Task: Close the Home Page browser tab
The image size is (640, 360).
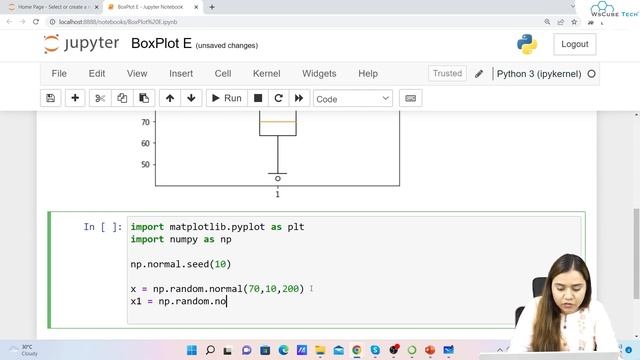Action: pyautogui.click(x=97, y=7)
